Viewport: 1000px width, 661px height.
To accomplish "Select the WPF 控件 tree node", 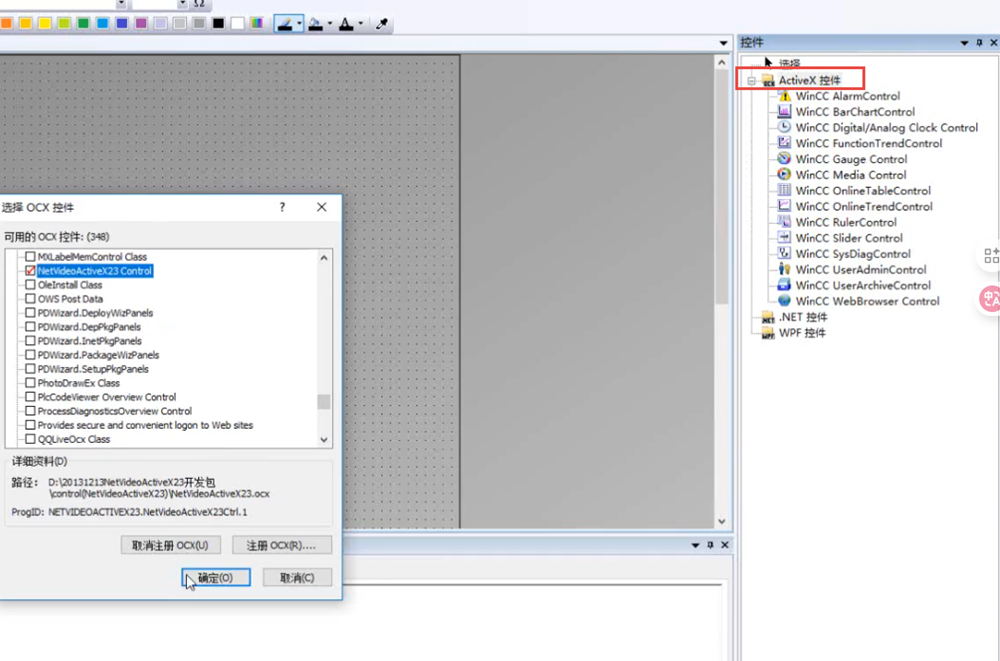I will pyautogui.click(x=802, y=333).
